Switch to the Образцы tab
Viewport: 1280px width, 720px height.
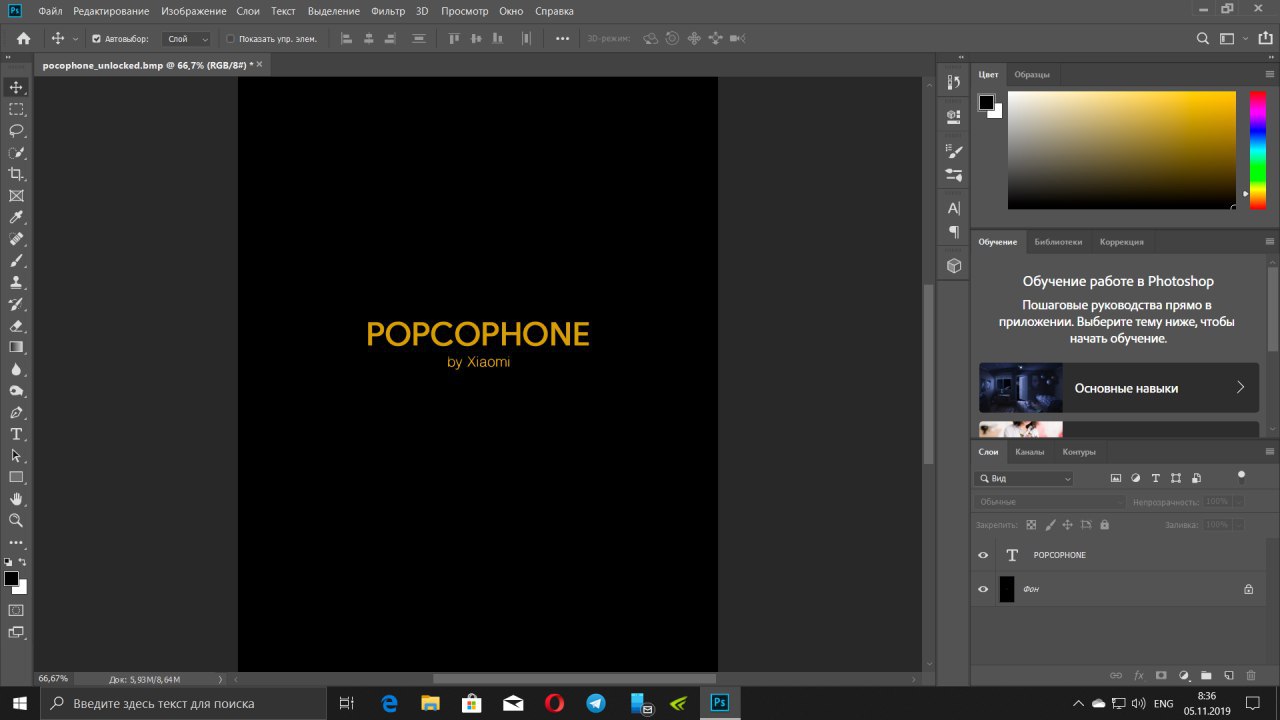point(1032,74)
